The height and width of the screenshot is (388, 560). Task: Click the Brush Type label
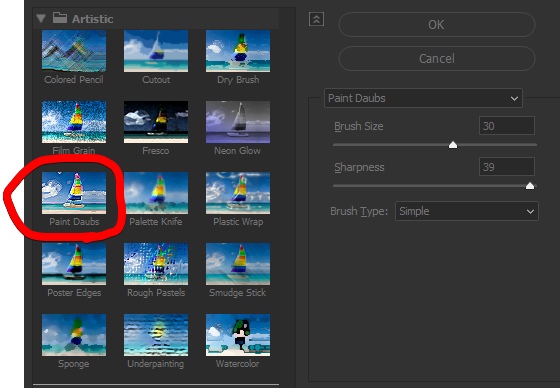(359, 211)
